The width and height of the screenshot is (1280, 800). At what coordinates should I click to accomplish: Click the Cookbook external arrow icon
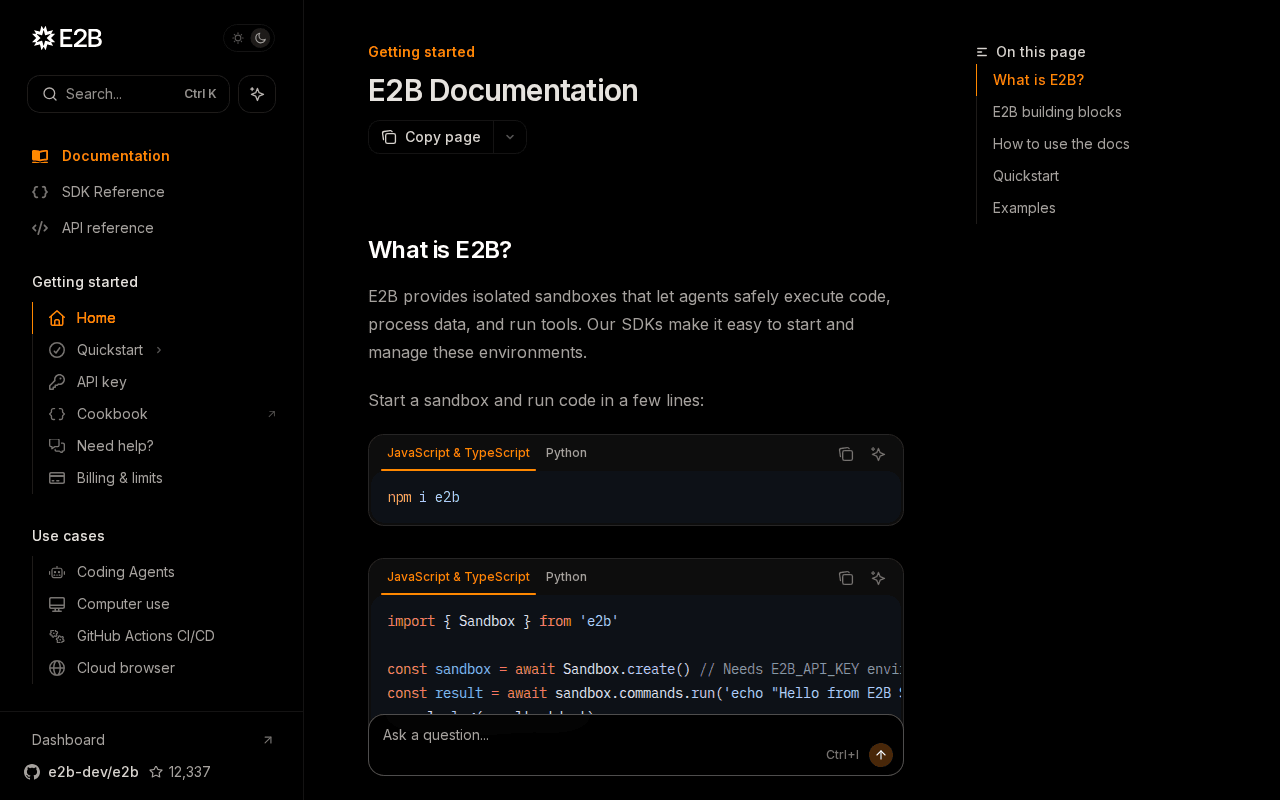point(271,414)
